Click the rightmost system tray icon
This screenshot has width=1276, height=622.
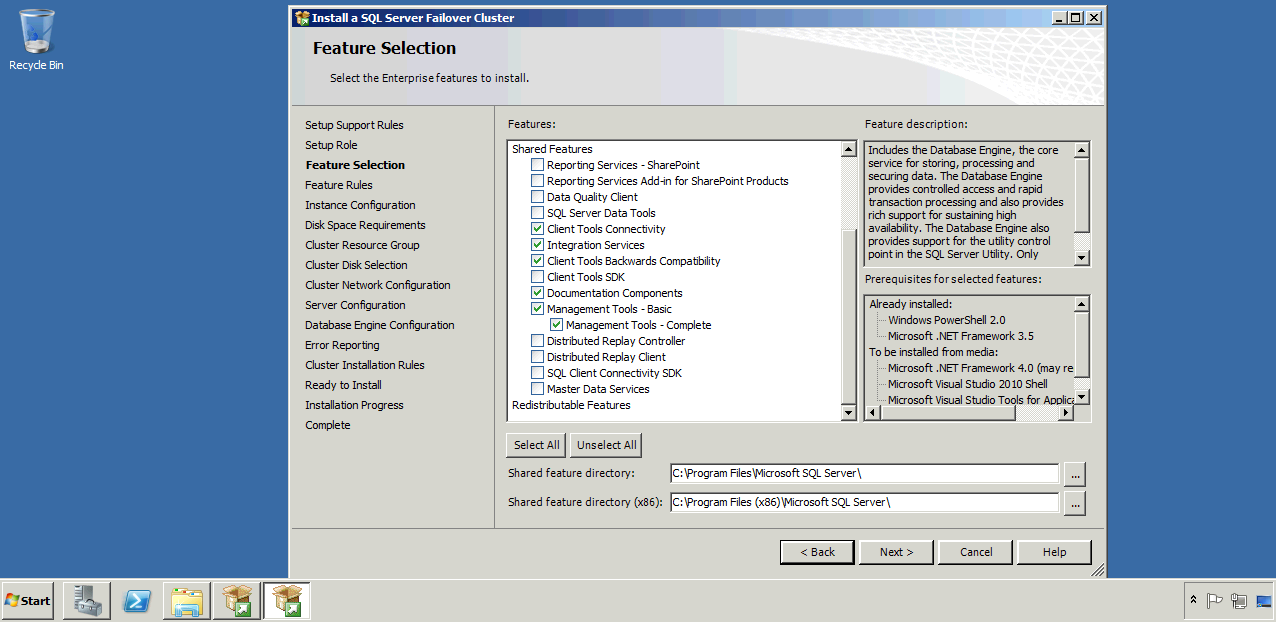point(1263,601)
